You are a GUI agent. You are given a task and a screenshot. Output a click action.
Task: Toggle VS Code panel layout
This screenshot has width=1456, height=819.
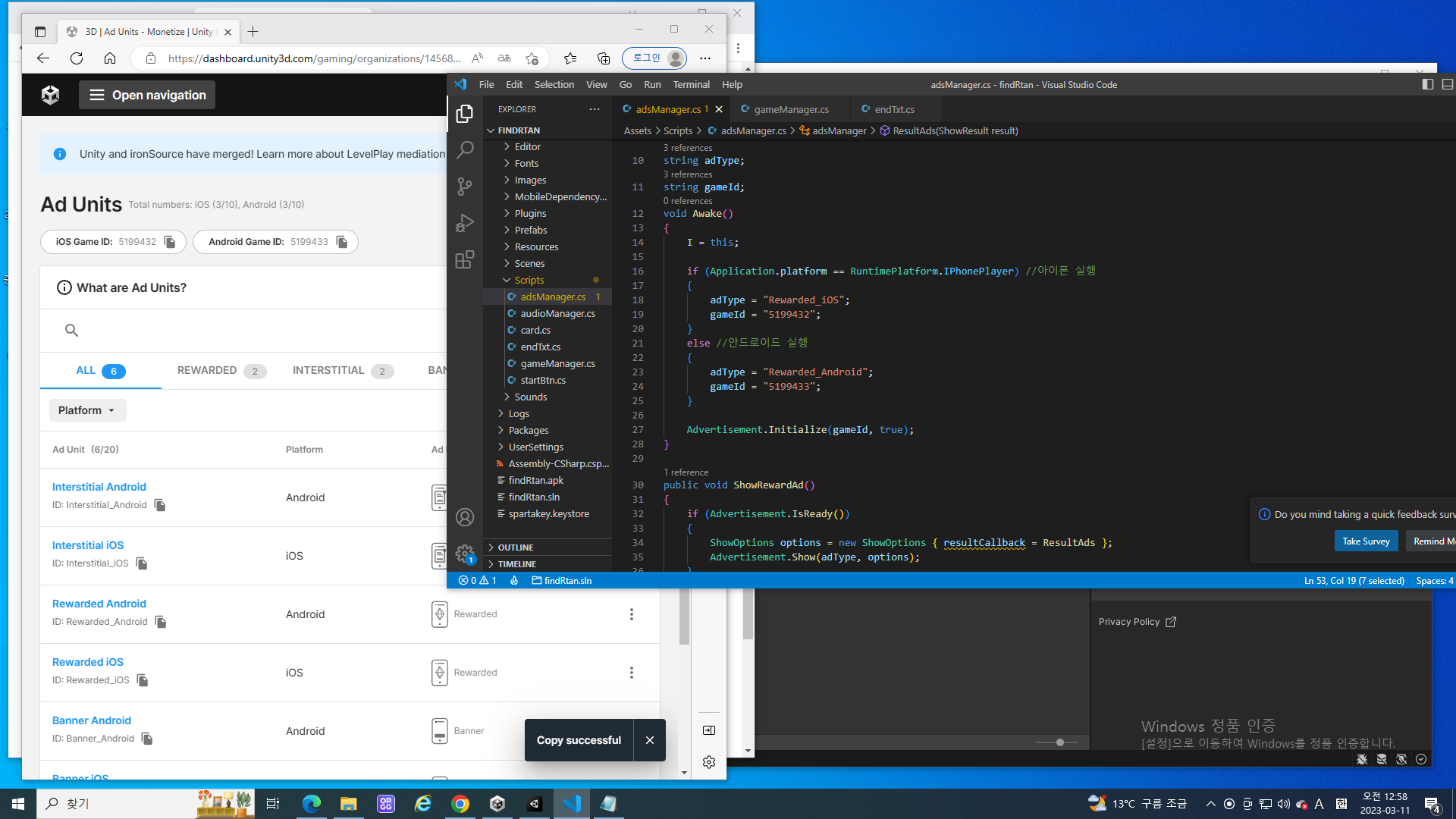(x=1448, y=84)
